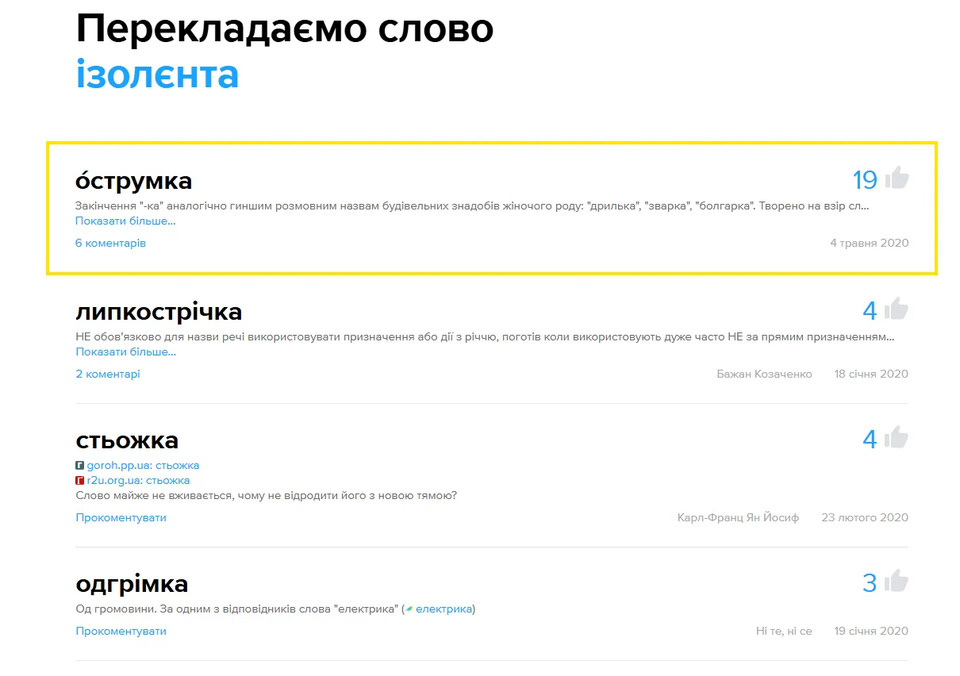This screenshot has height=676, width=960.
Task: Click the goroh.pp.ua favicon icon
Action: 80,466
